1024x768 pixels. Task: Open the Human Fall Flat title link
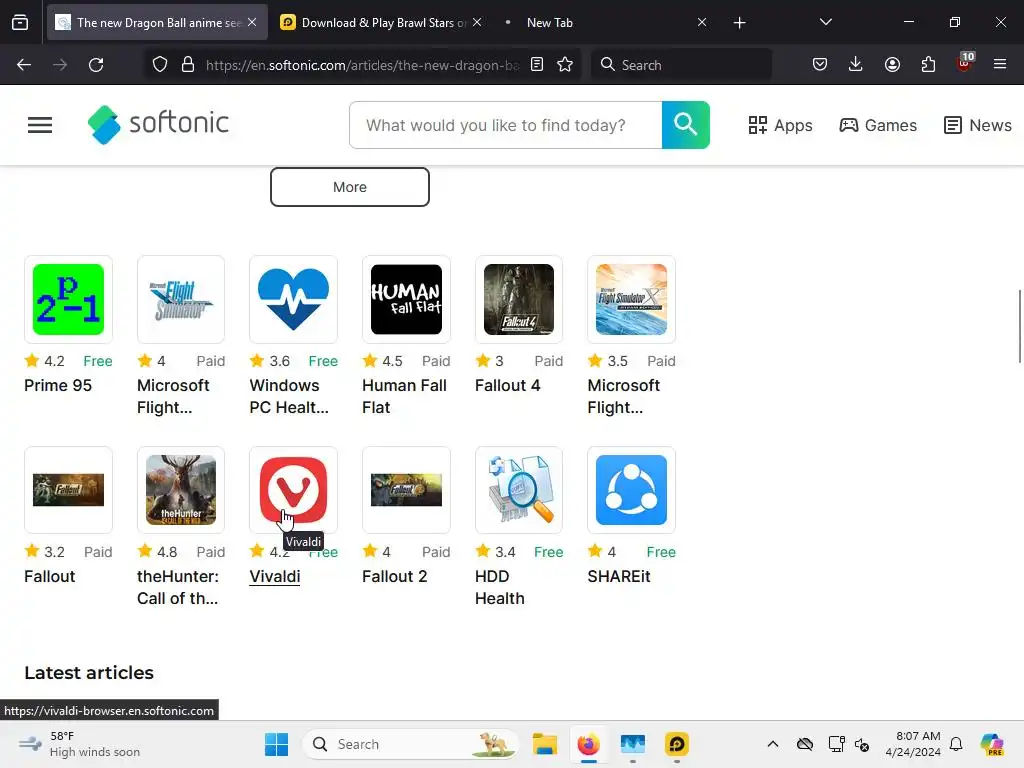coord(404,396)
